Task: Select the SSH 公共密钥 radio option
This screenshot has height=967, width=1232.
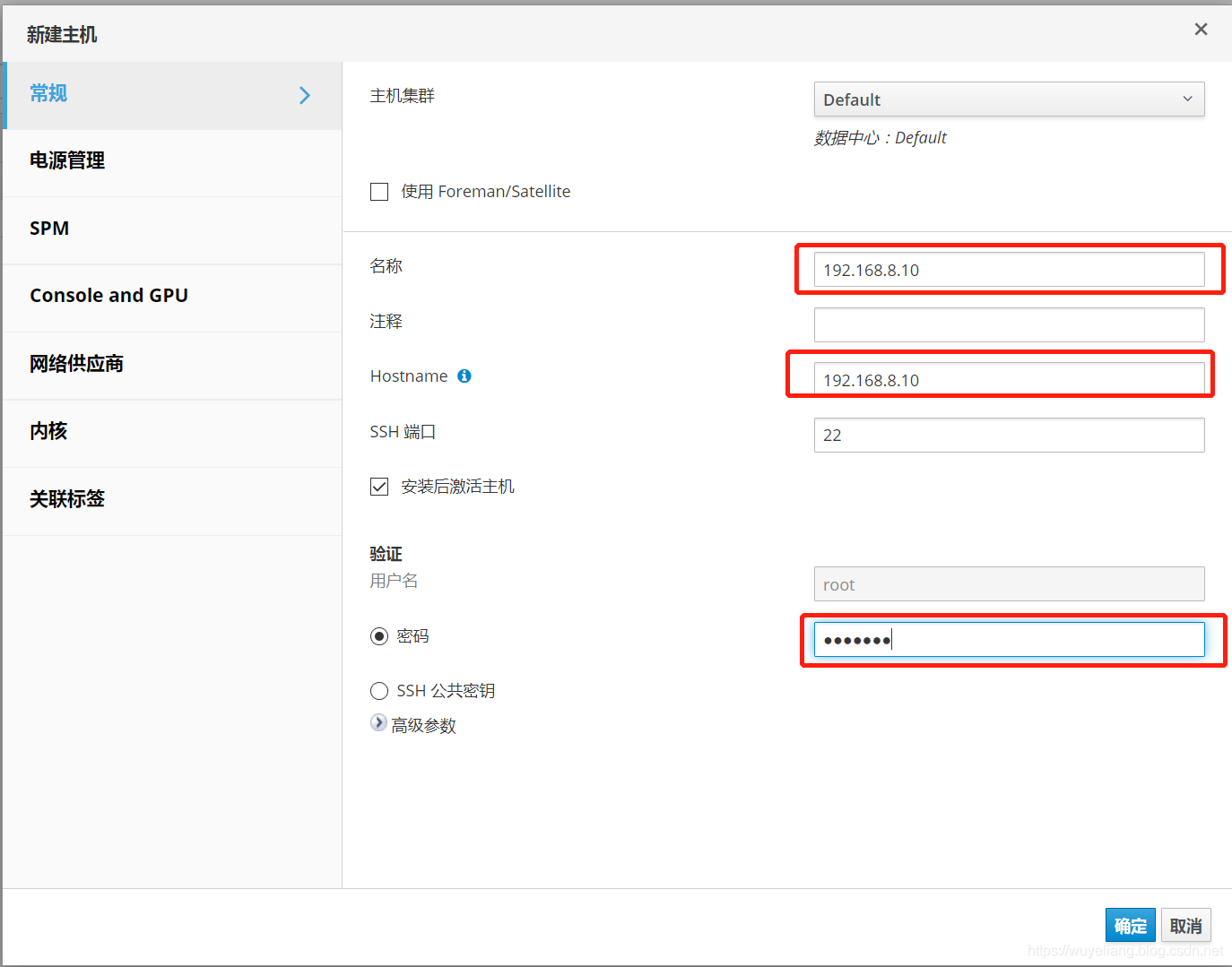Action: (379, 691)
